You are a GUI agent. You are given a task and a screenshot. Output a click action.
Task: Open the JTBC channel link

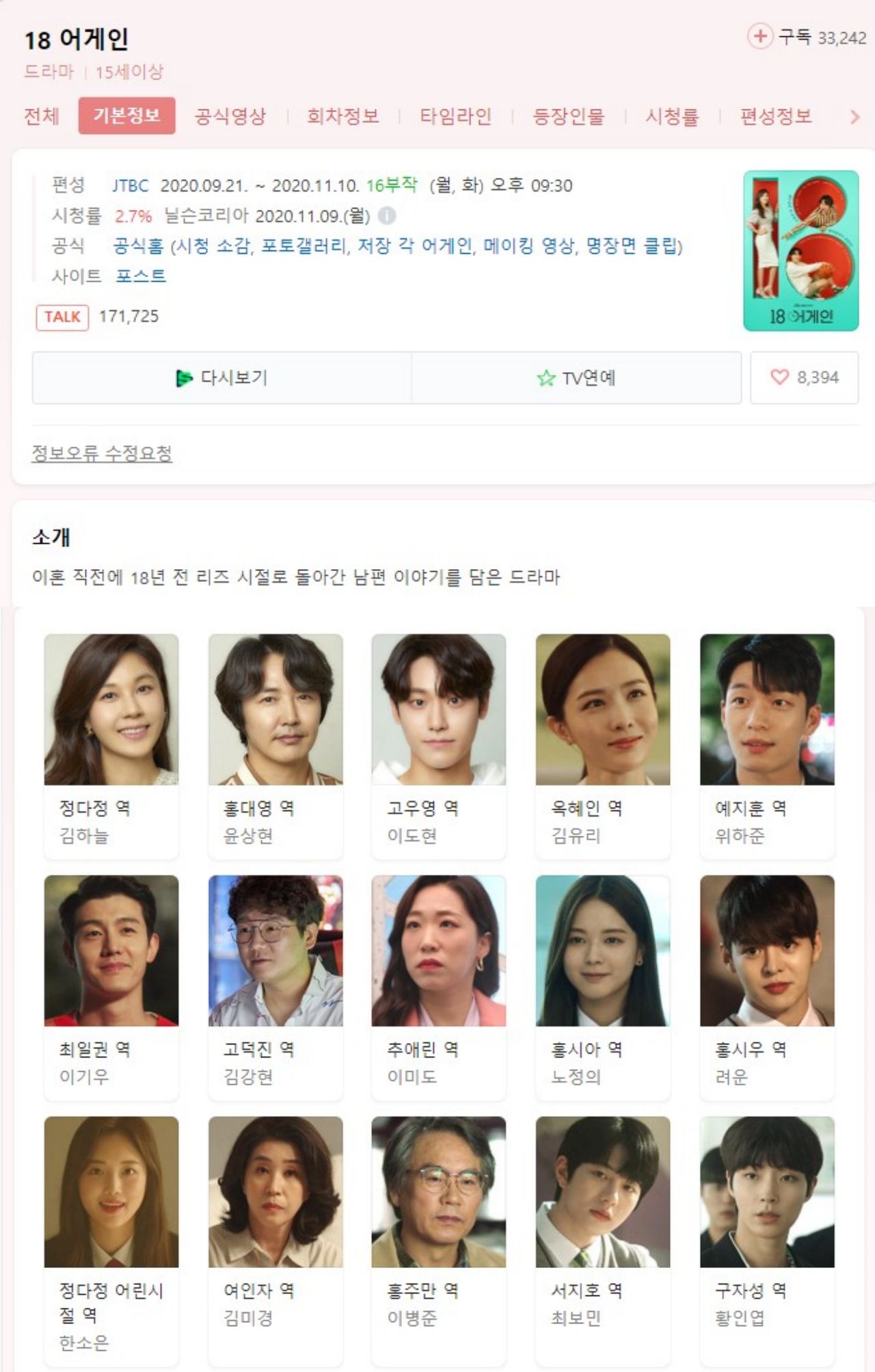pyautogui.click(x=130, y=185)
